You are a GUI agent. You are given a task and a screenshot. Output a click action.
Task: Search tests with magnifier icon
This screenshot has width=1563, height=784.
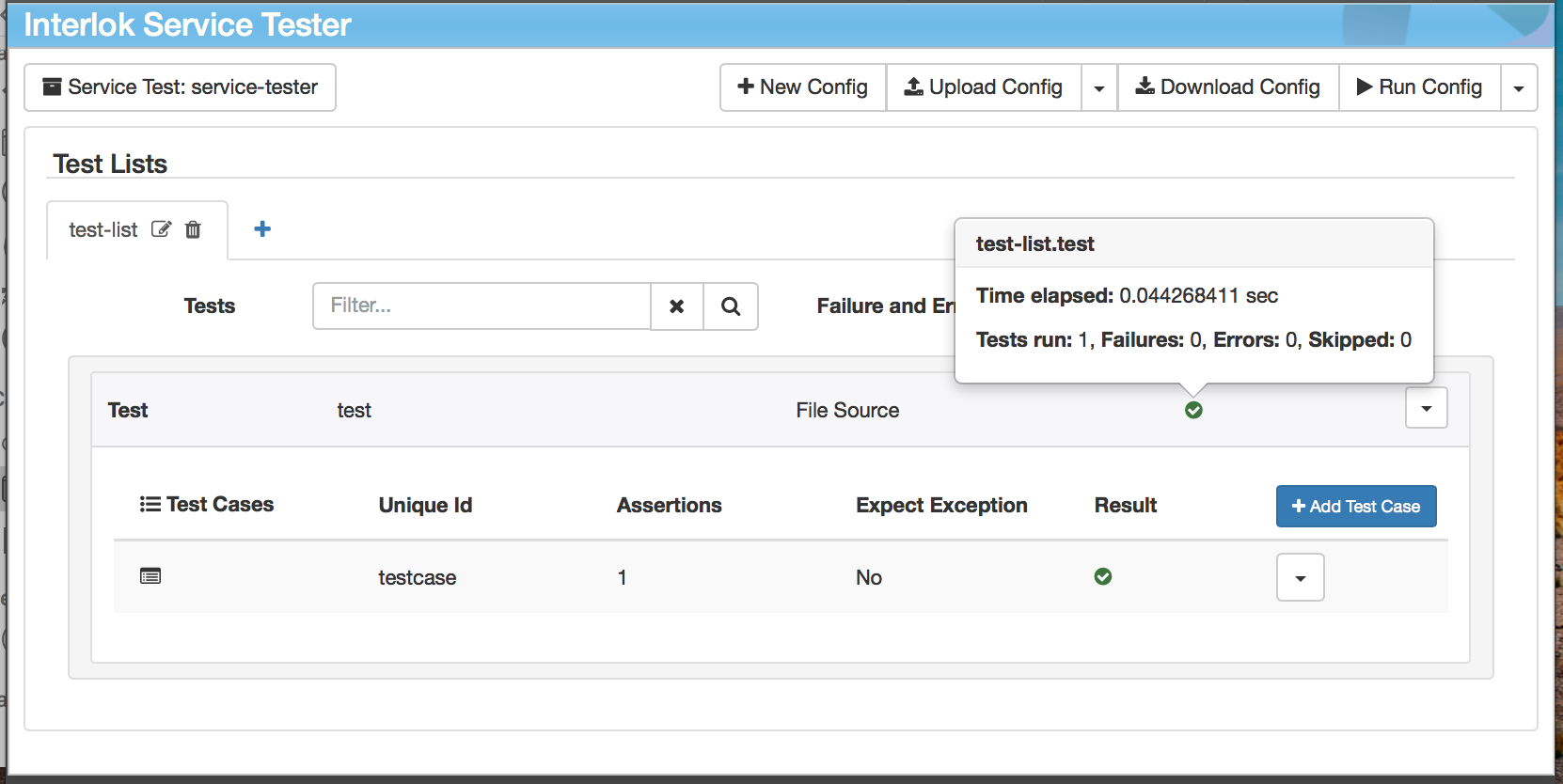(731, 306)
